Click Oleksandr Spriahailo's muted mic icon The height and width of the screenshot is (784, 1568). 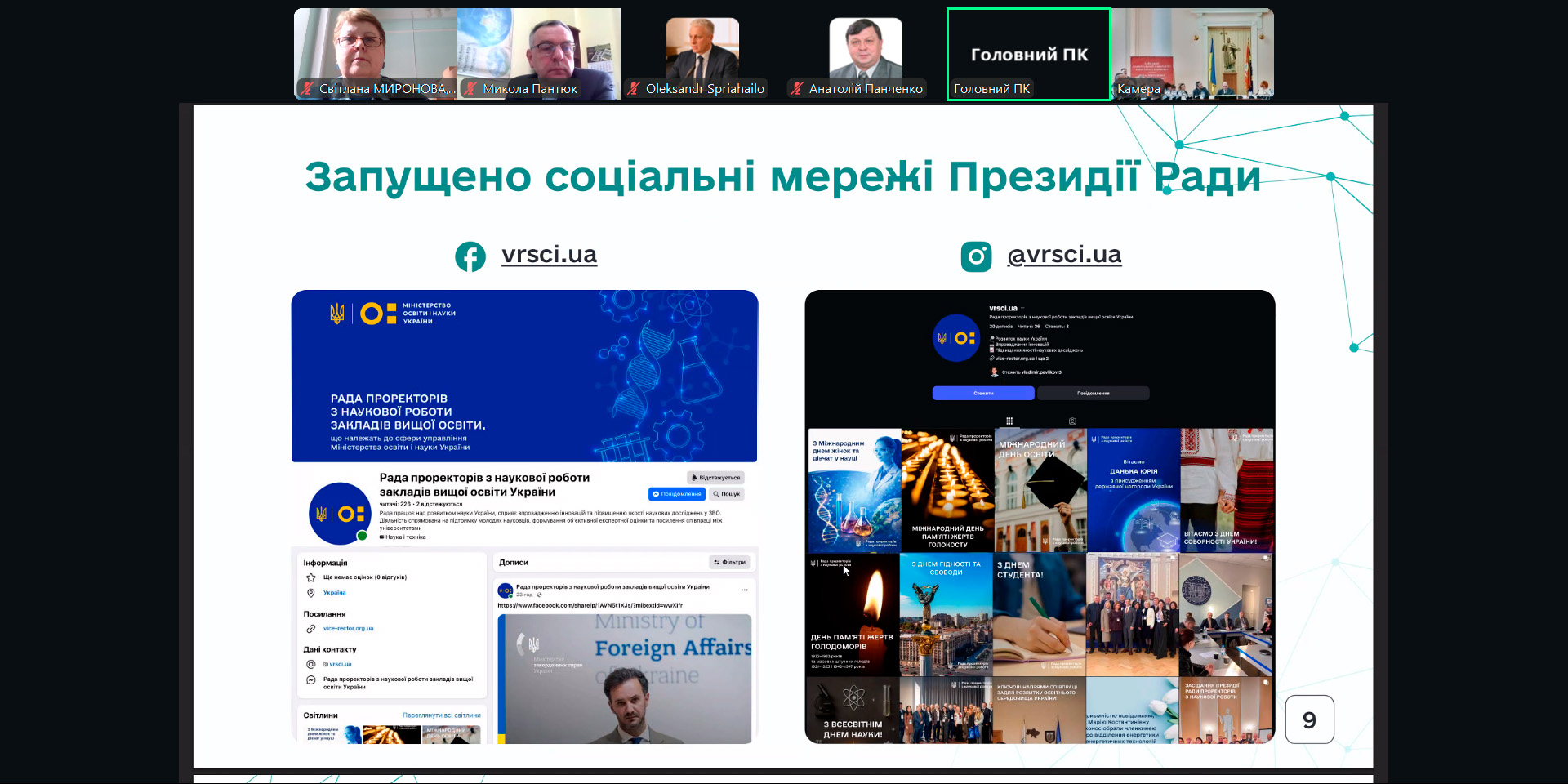click(634, 89)
